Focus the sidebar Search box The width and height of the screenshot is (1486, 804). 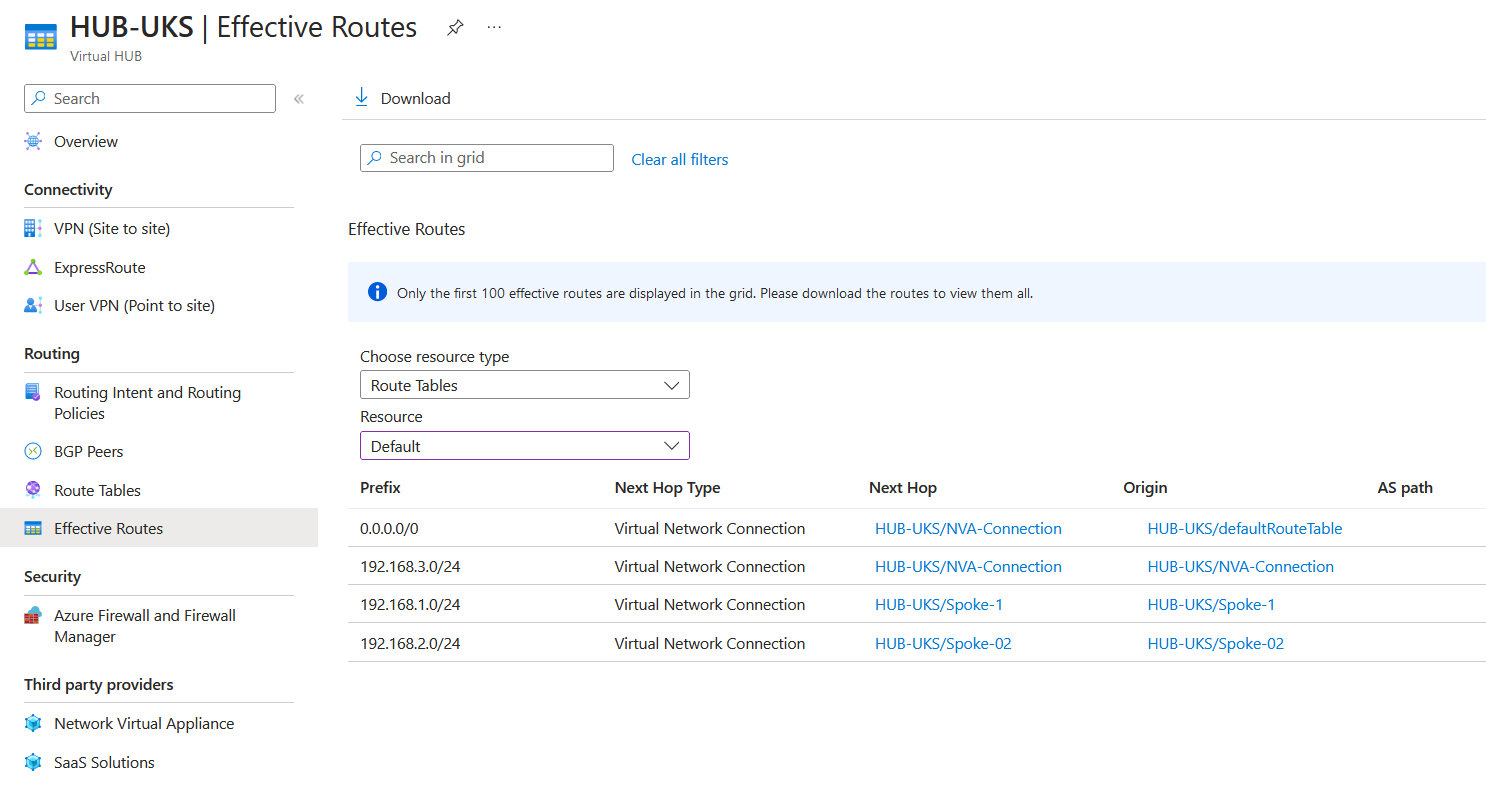pos(150,99)
